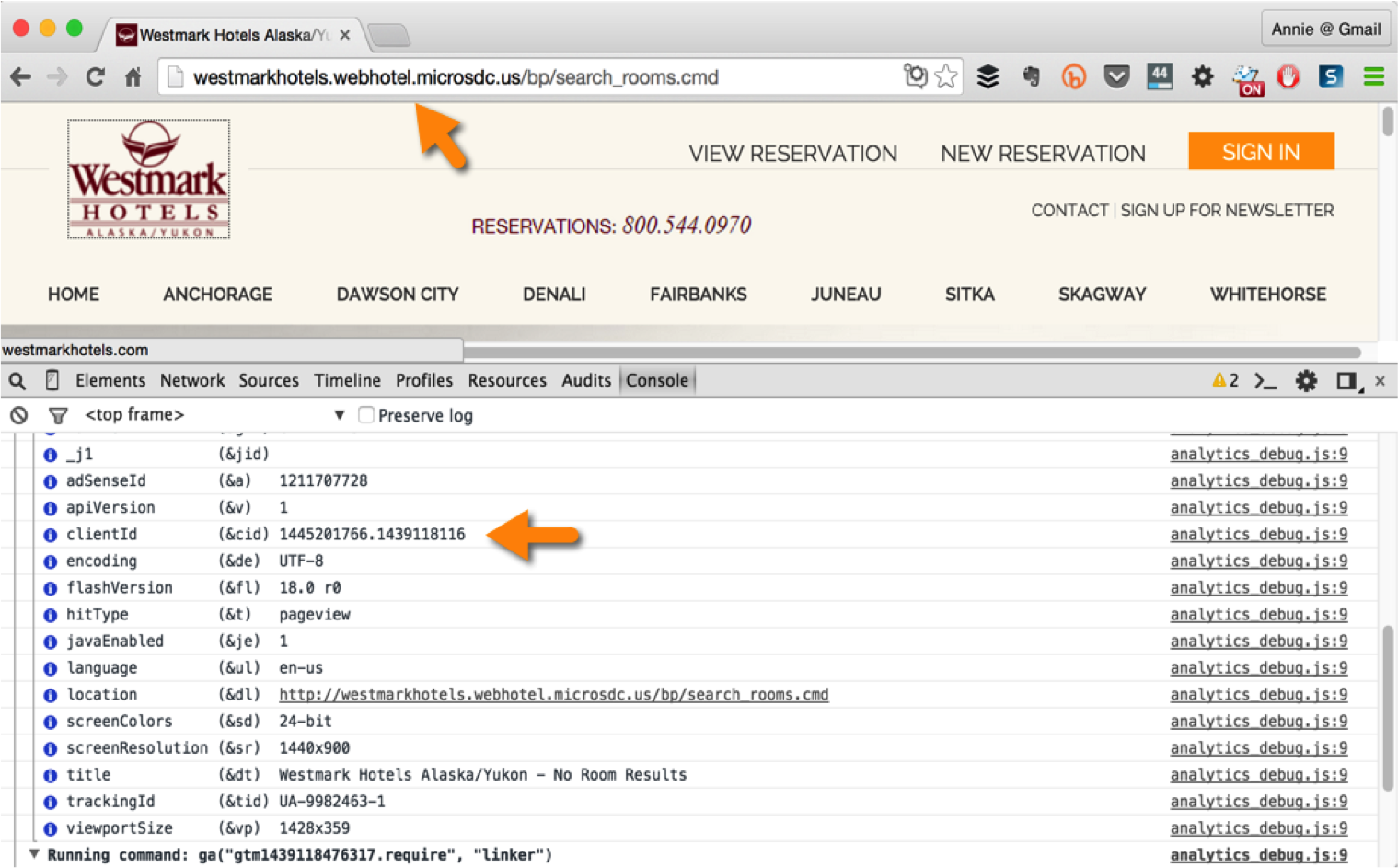Click the page horizontal scrollbar

tap(911, 352)
